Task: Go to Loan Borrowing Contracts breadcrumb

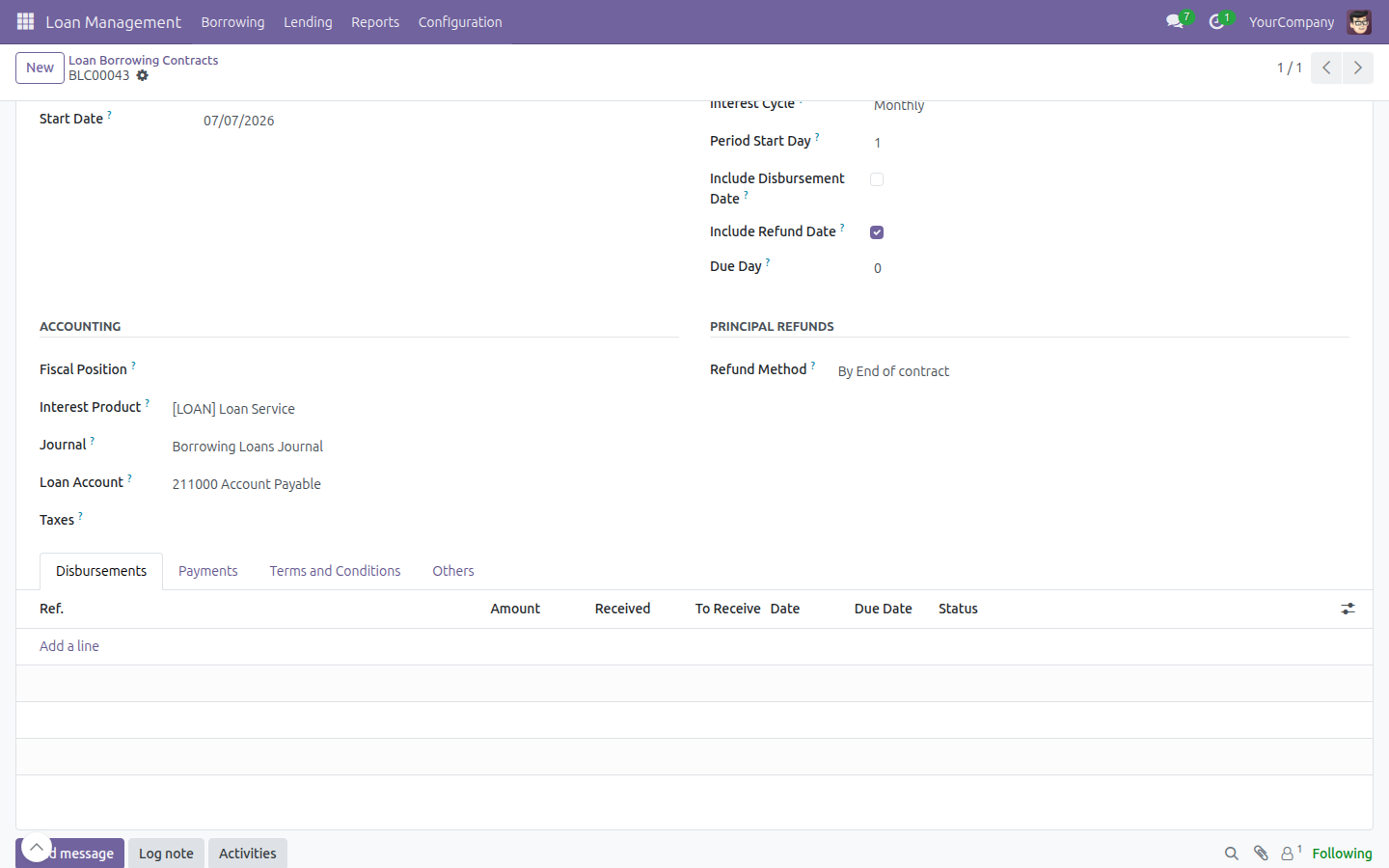Action: 143,60
